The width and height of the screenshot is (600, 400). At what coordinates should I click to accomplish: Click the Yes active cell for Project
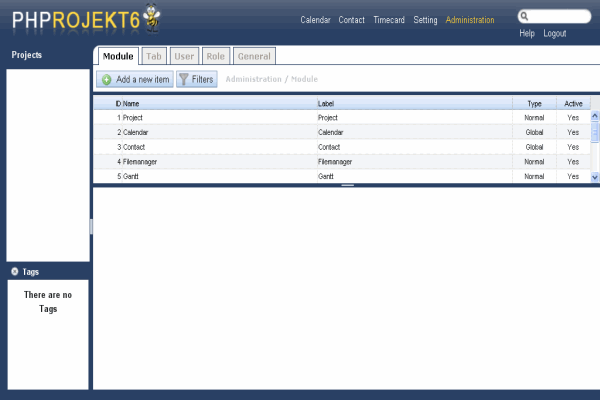click(573, 118)
